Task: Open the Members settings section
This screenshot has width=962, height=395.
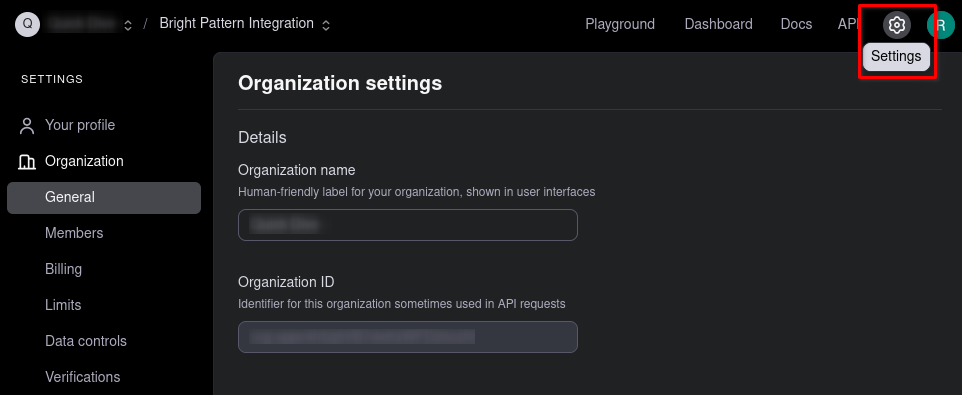Action: (74, 233)
